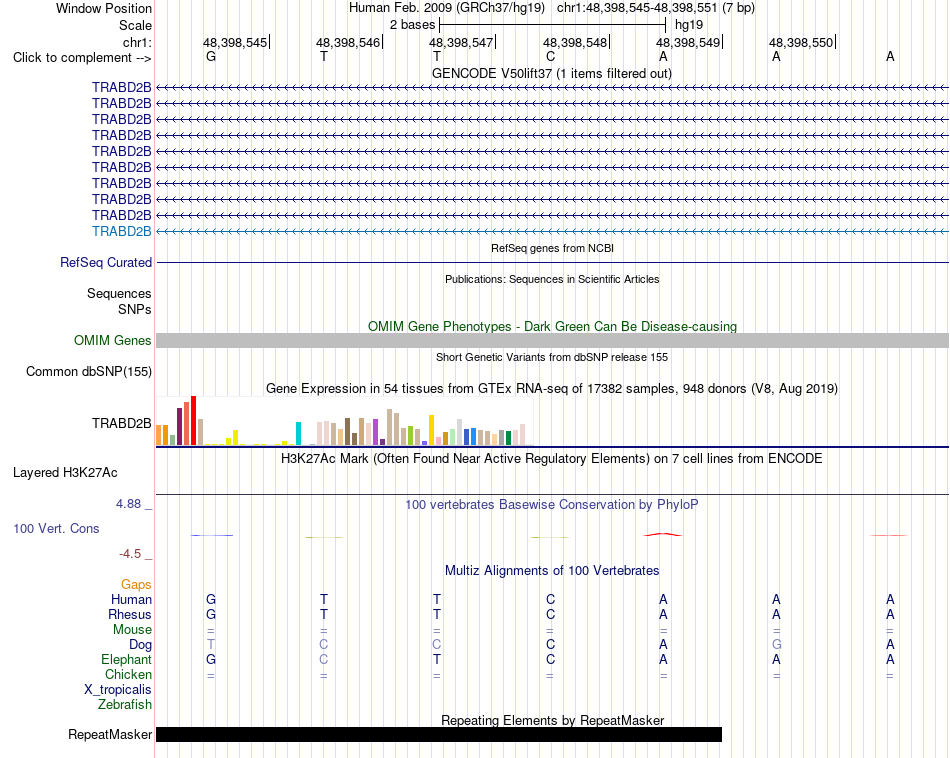The width and height of the screenshot is (950, 758).
Task: Click the 'RefSeq Curated' track label
Action: pyautogui.click(x=105, y=262)
